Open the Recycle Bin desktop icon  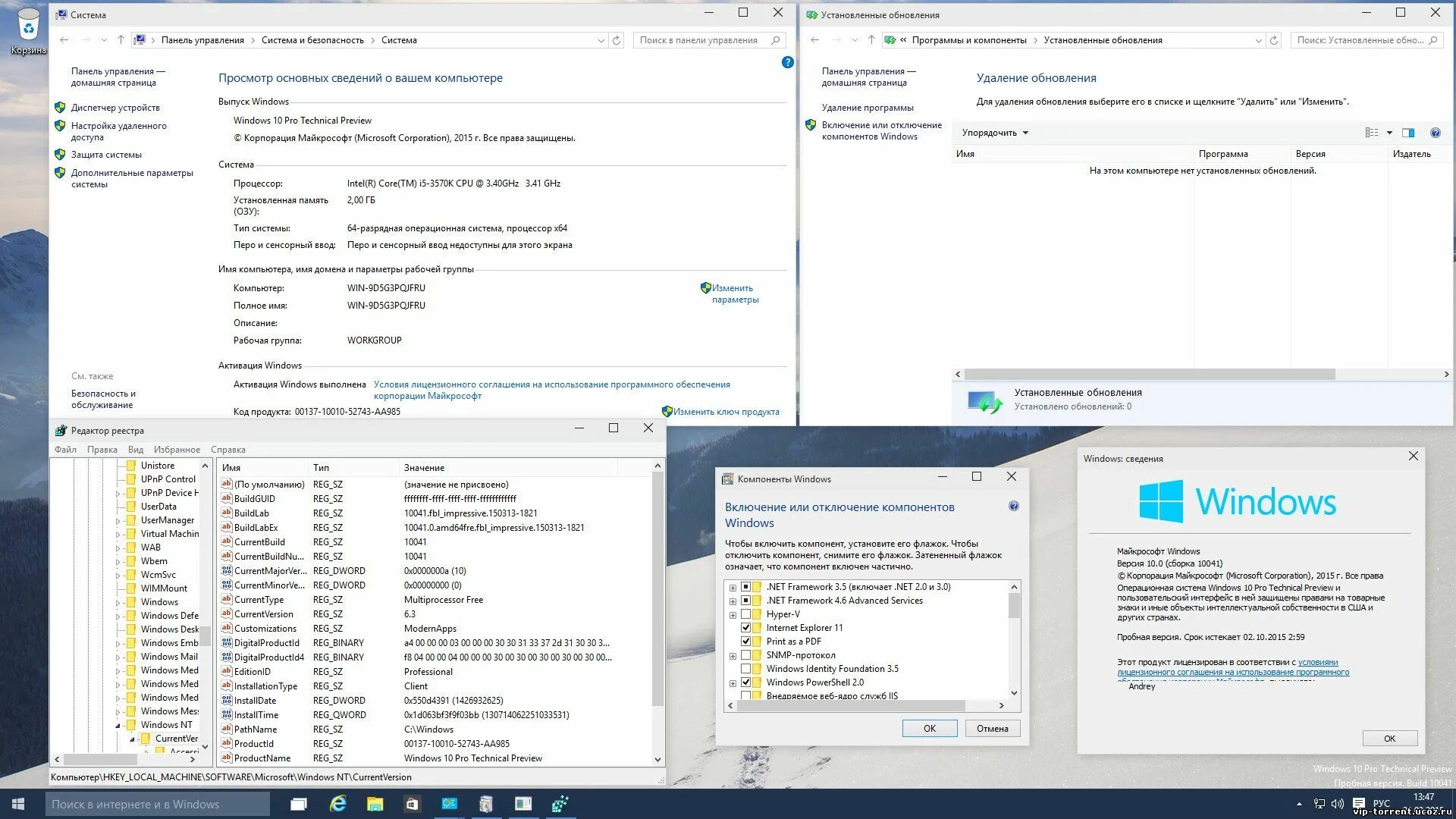click(28, 31)
